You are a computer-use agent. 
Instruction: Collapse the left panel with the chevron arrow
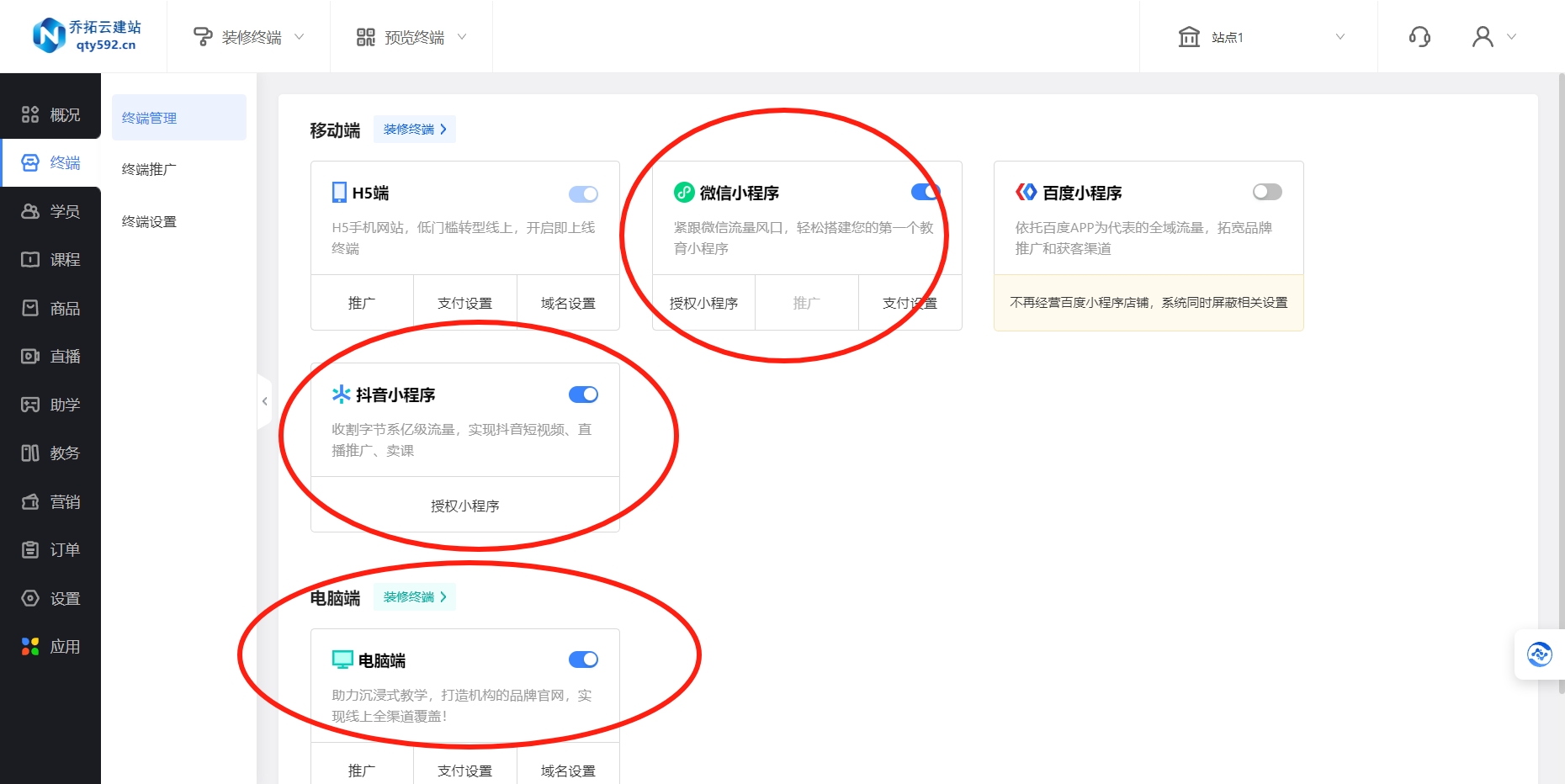(x=265, y=401)
